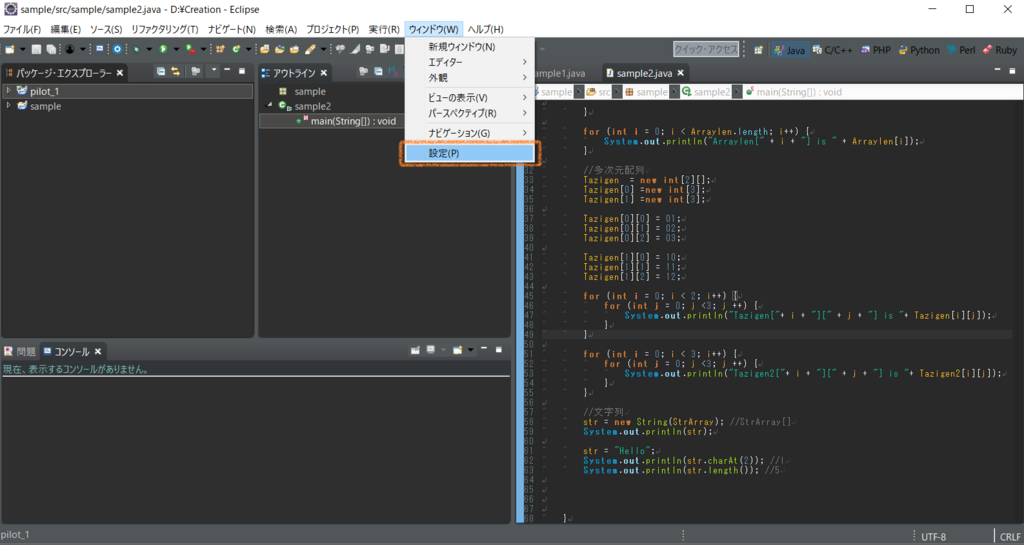Image resolution: width=1024 pixels, height=545 pixels.
Task: Select main(String[]) method in Outline
Action: (x=353, y=121)
